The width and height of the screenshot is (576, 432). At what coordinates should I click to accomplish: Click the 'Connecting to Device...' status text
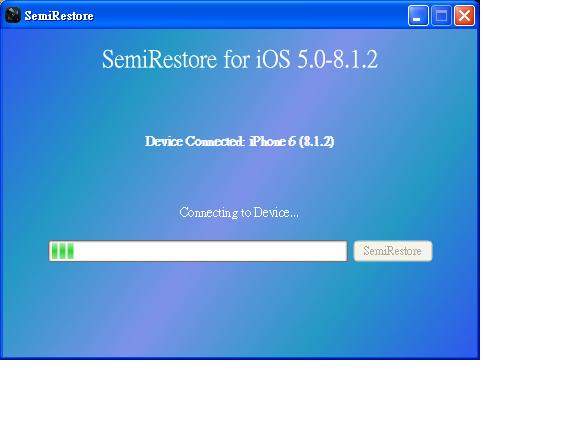(239, 213)
